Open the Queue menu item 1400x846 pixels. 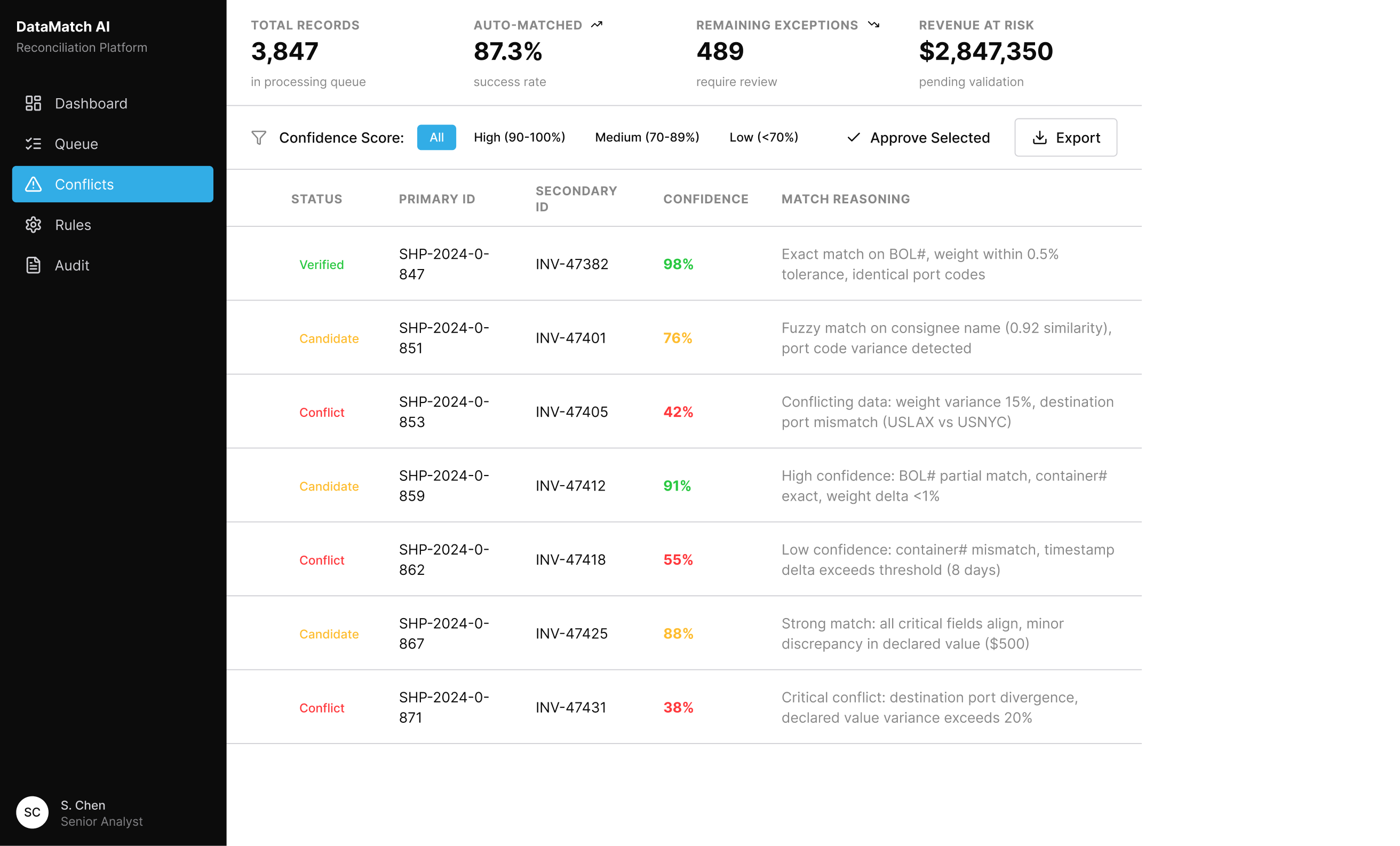pyautogui.click(x=76, y=144)
